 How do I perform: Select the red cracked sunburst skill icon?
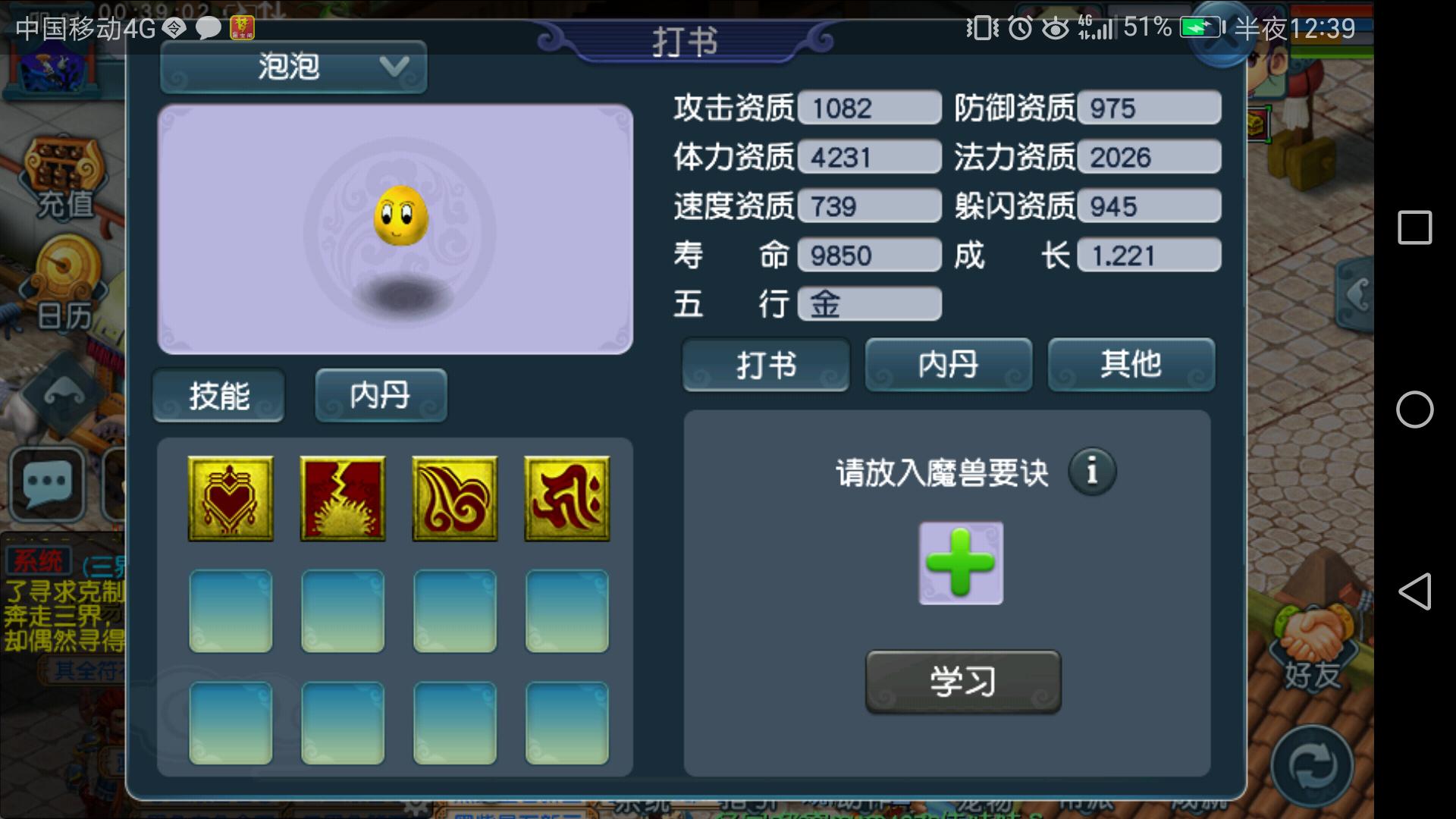(343, 498)
